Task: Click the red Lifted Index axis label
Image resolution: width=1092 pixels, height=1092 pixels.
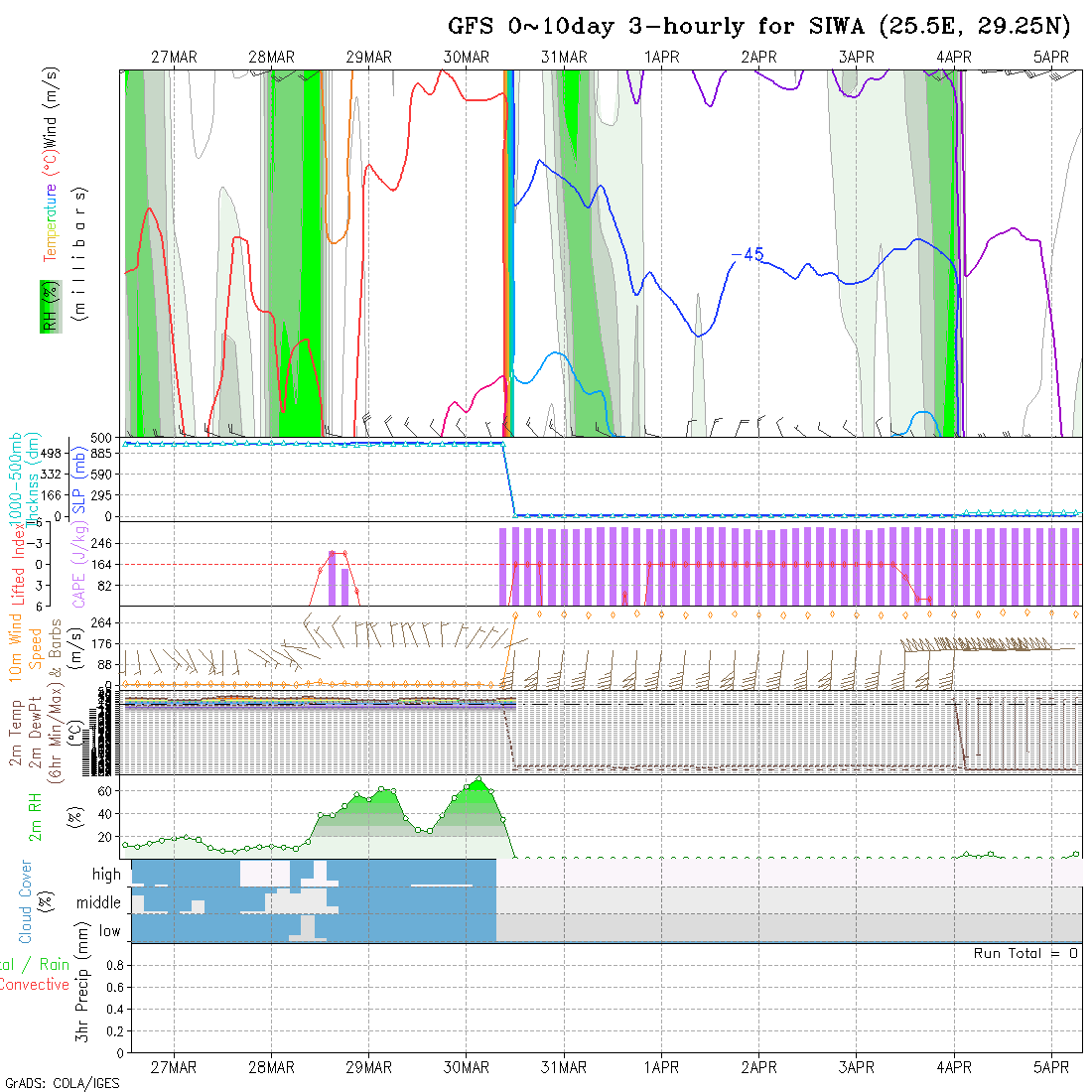Action: point(19,564)
